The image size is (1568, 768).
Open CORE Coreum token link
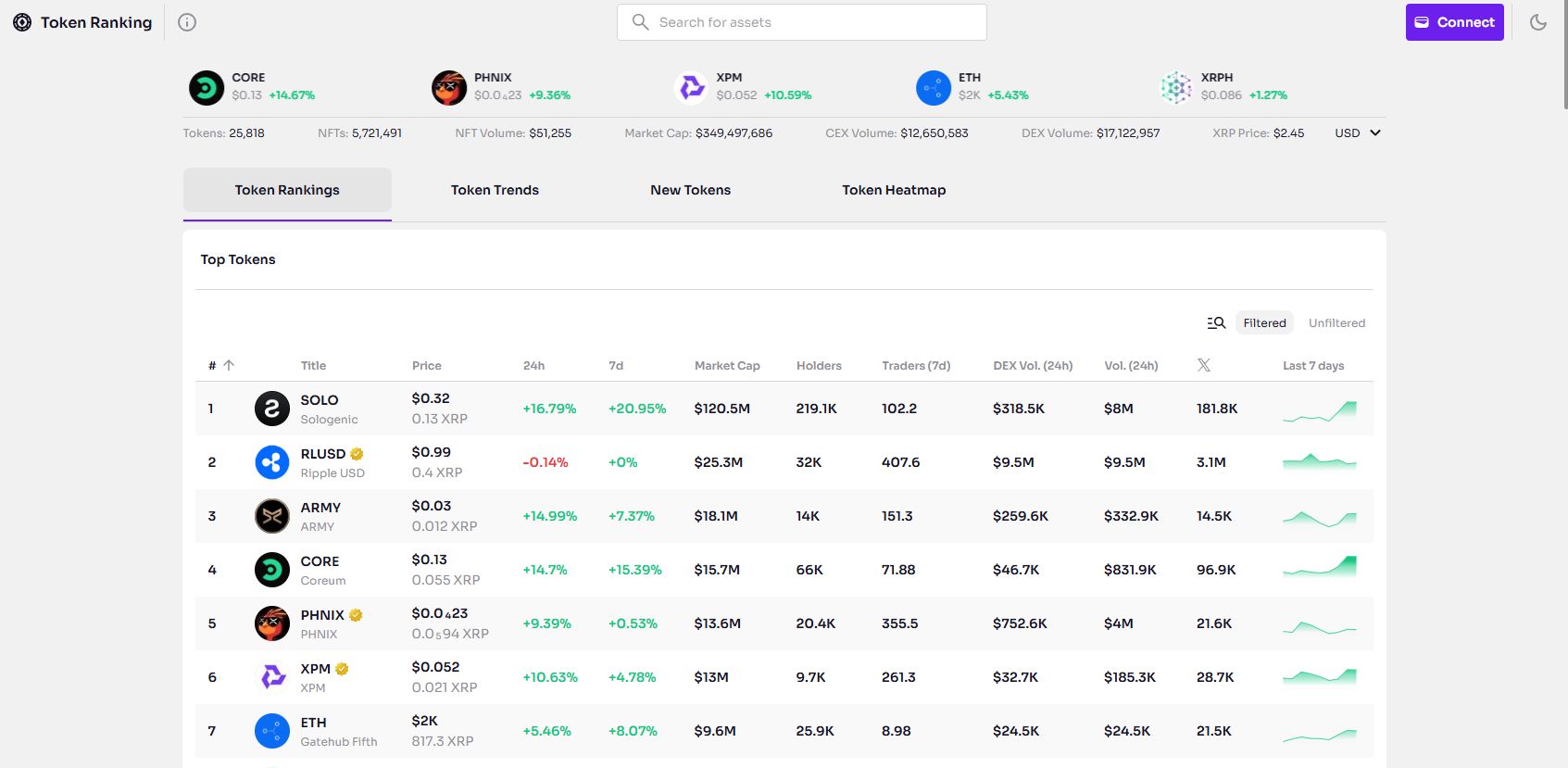323,570
